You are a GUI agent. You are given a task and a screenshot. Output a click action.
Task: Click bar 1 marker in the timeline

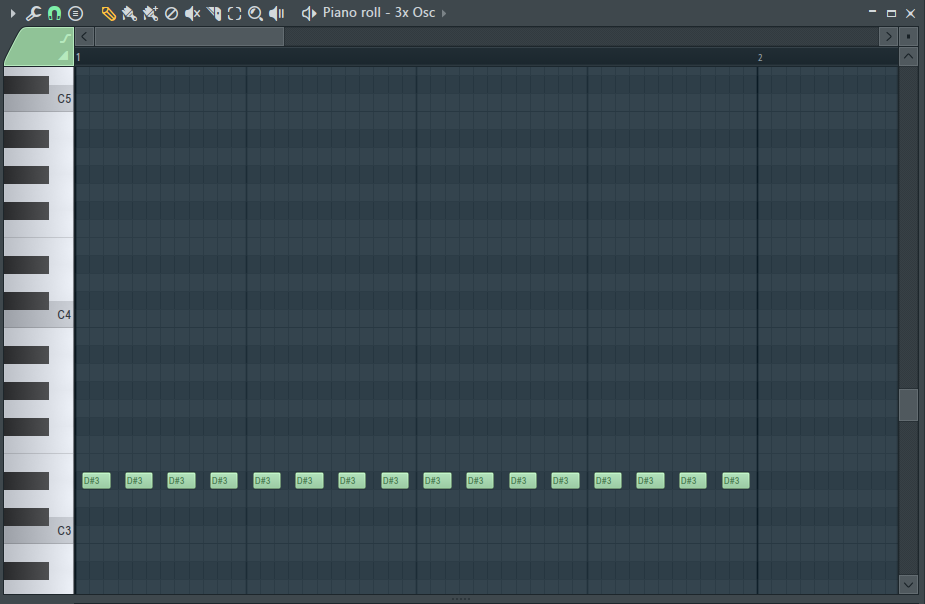78,57
